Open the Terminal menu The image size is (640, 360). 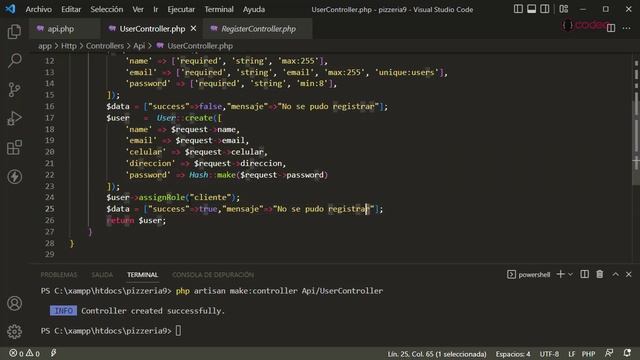pyautogui.click(x=219, y=9)
